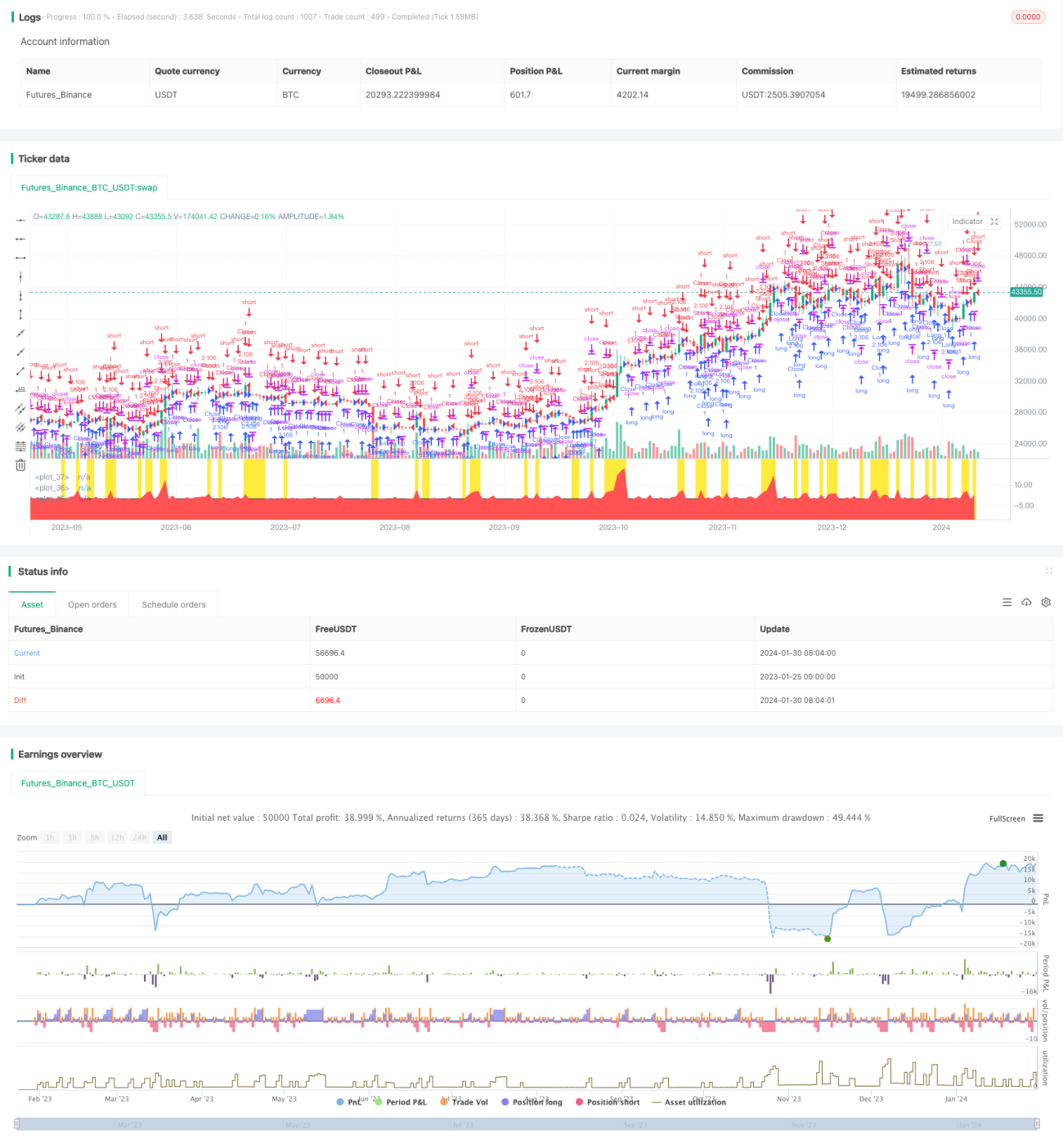Open the Status info settings gear

coord(1046,603)
